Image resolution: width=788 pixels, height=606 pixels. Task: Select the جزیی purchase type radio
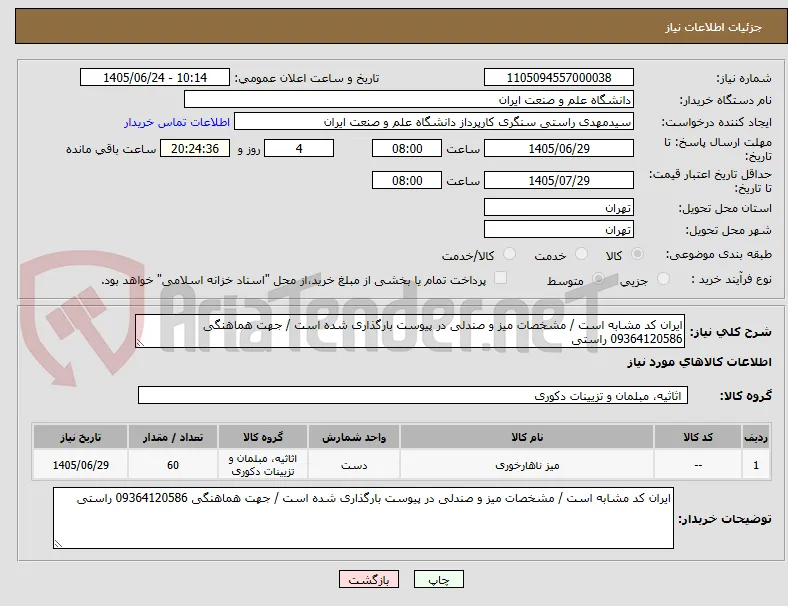click(663, 278)
